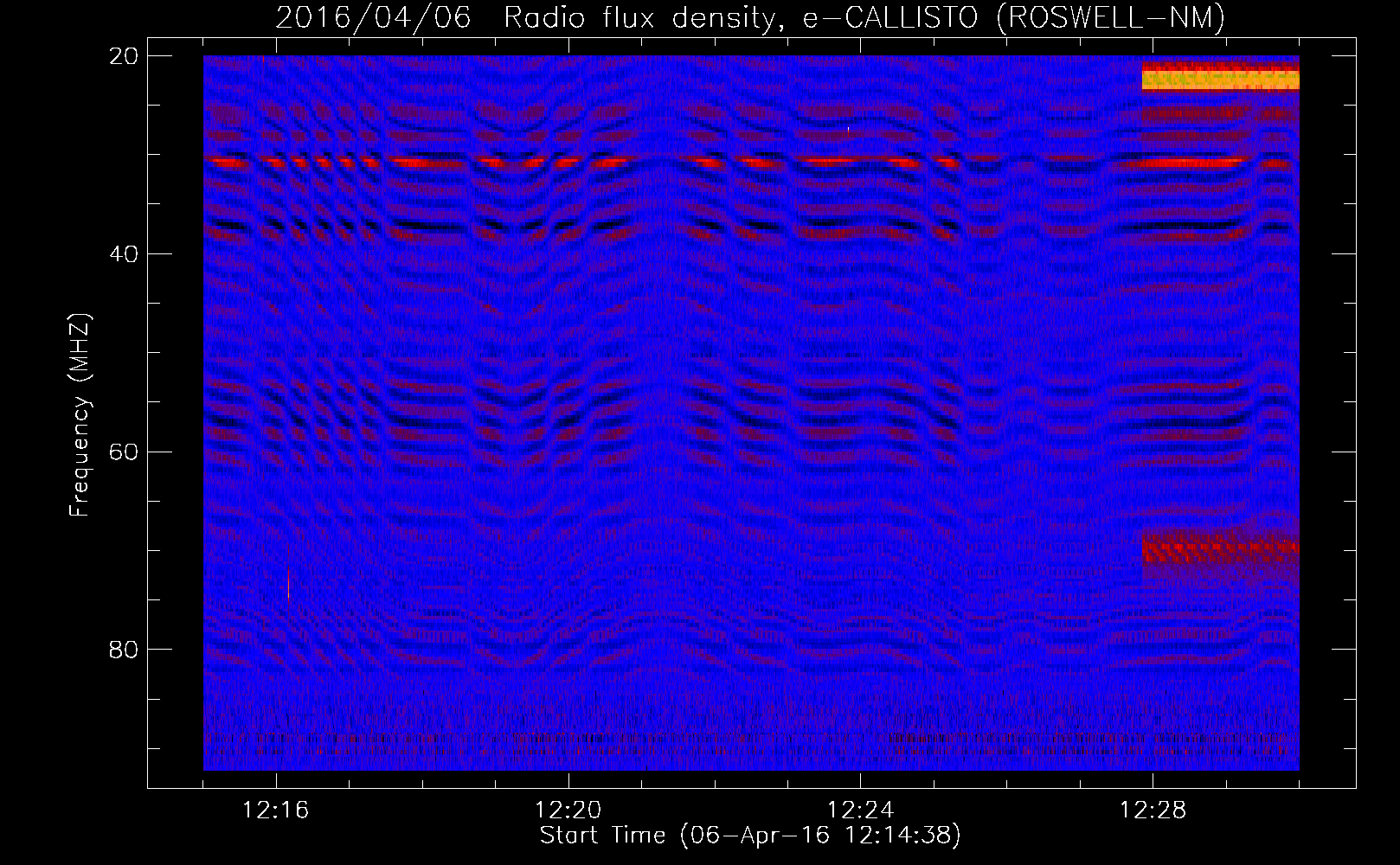Click the "Frequency (MHZ)" axis label

click(x=80, y=415)
